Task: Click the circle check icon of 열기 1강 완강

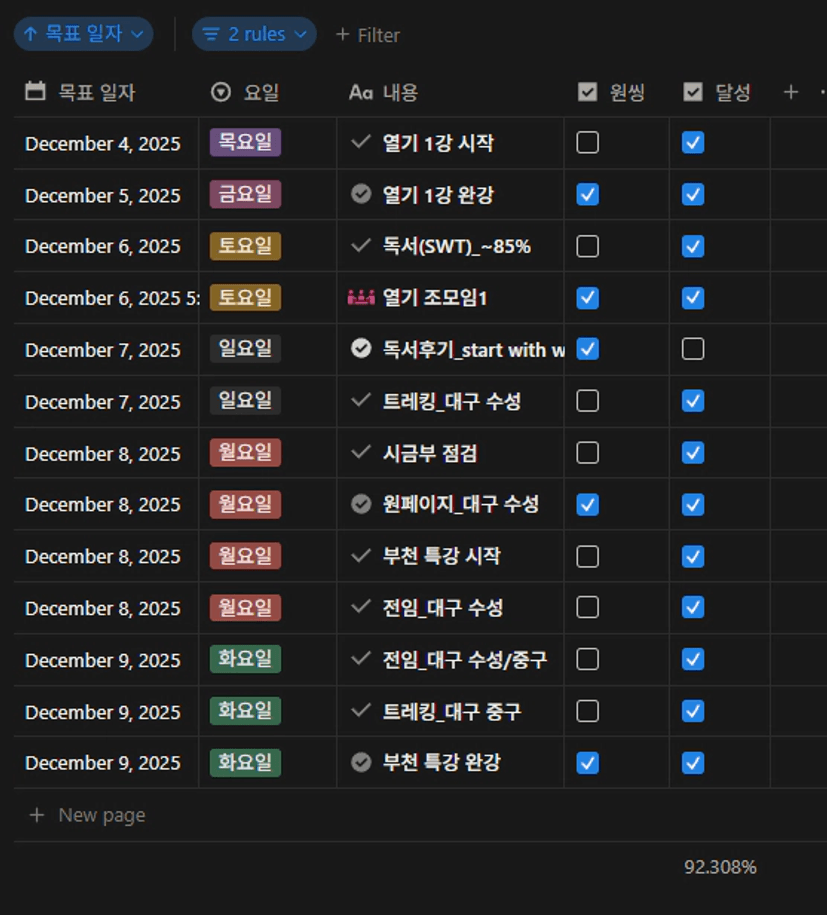Action: point(361,194)
